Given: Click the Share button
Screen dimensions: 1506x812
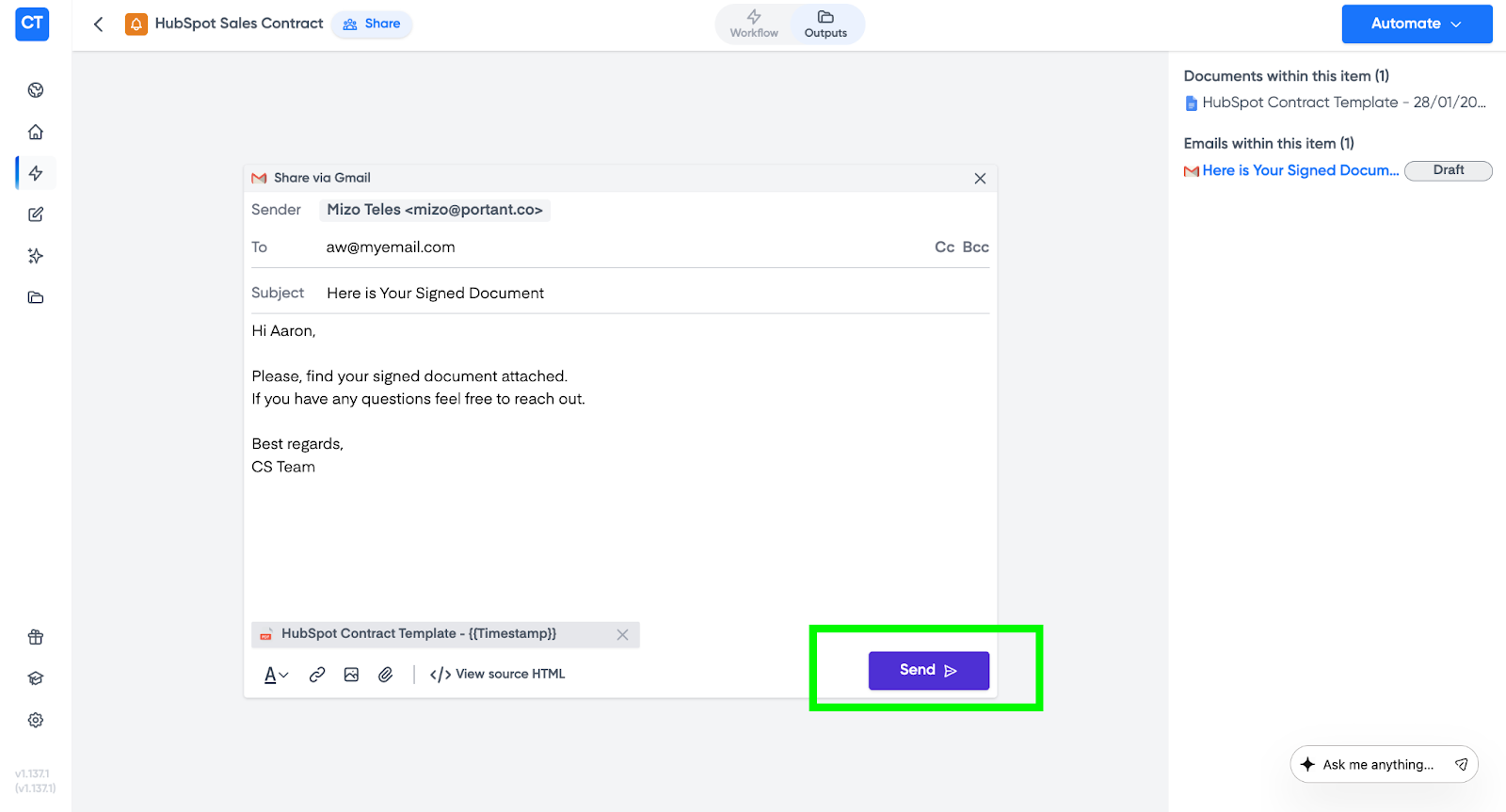Looking at the screenshot, I should (372, 24).
